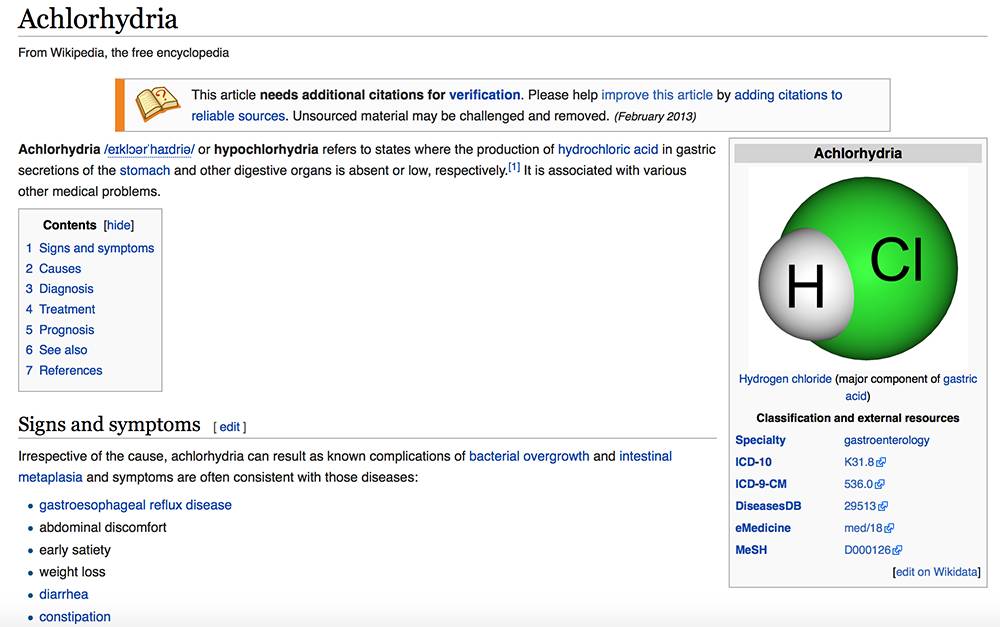Click the 'abdominal discomfort' list item
Viewport: 1000px width, 627px height.
[x=103, y=527]
